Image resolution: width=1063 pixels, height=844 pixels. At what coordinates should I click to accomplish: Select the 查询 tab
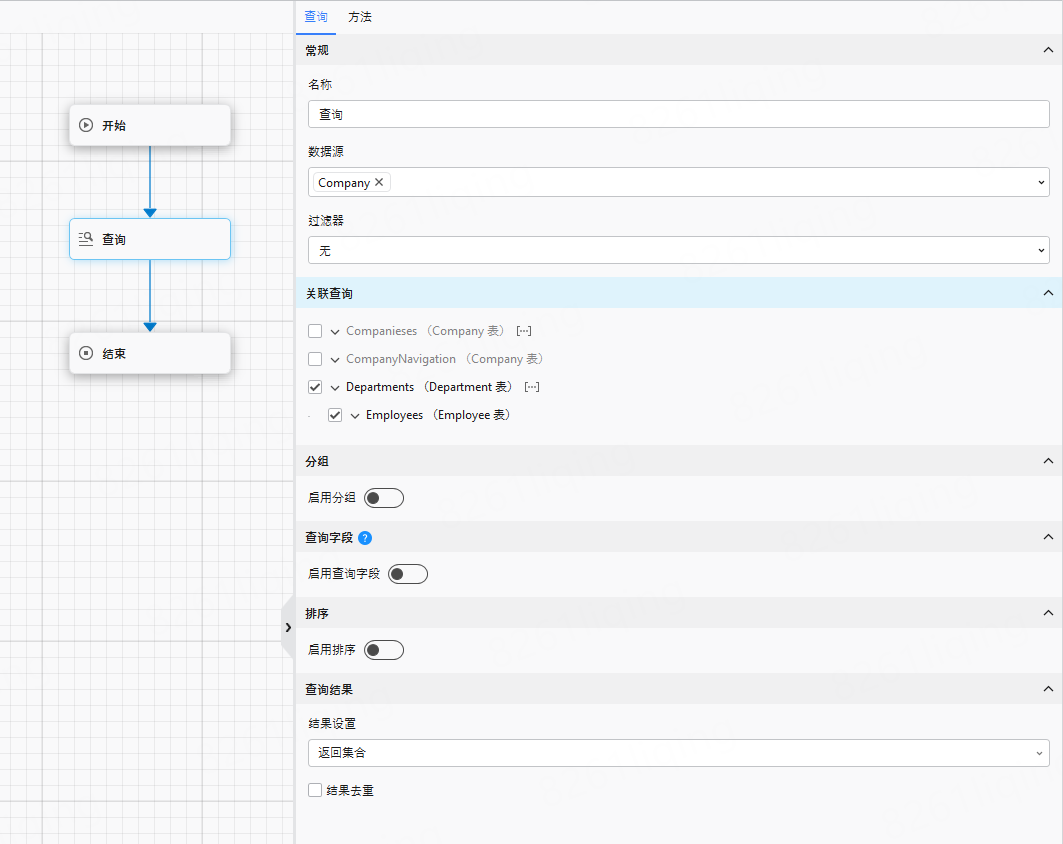[x=316, y=17]
